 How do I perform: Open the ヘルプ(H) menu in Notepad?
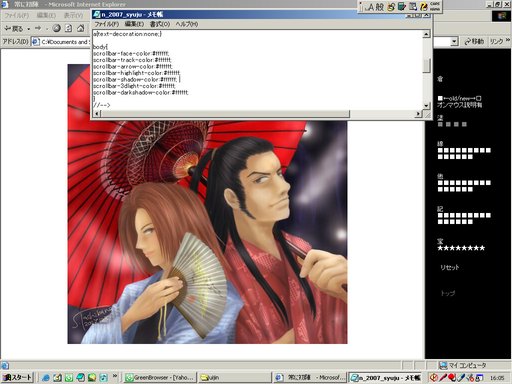[x=187, y=24]
